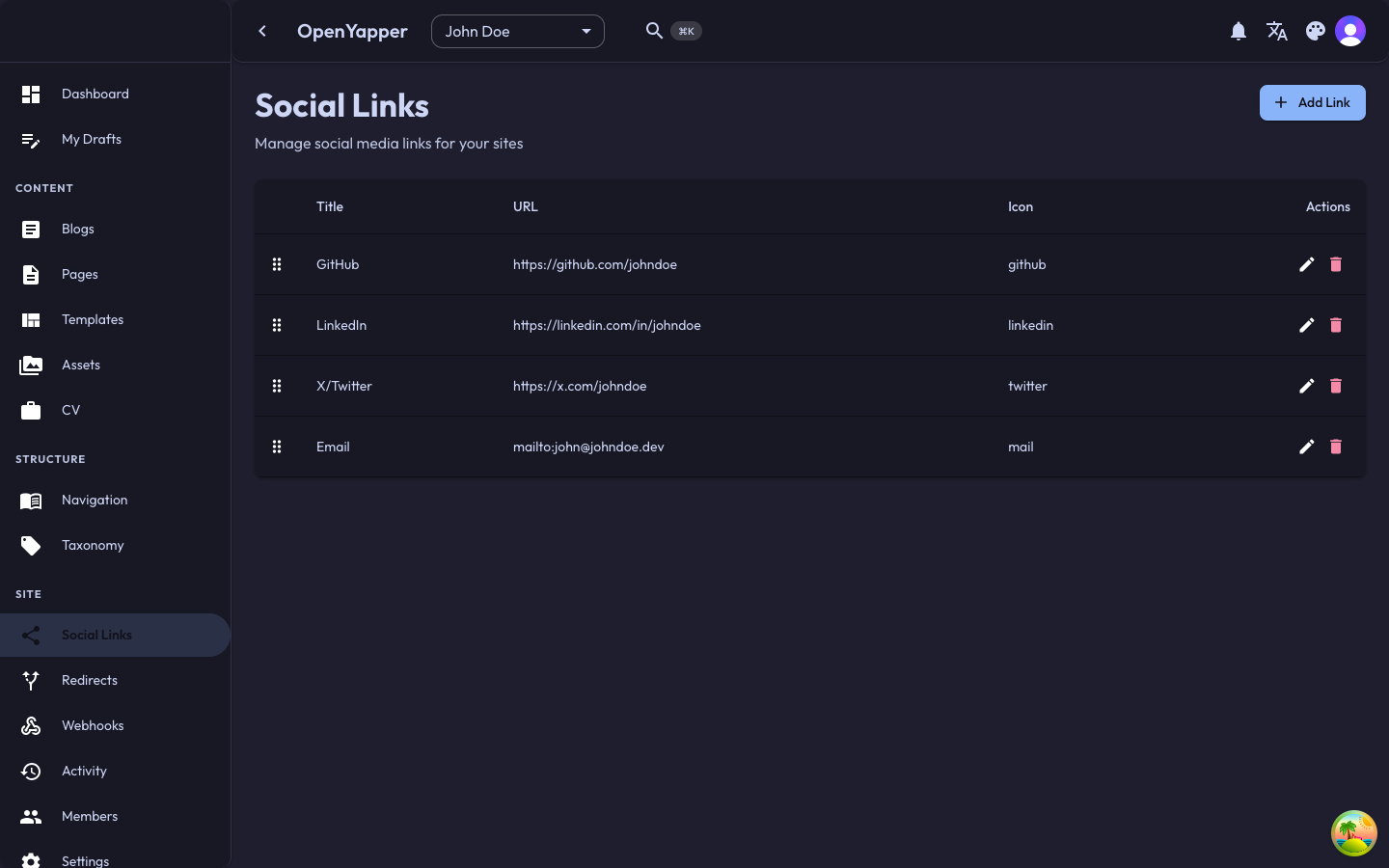Screen dimensions: 1389x868
Task: Open the Assets library
Action: click(81, 365)
